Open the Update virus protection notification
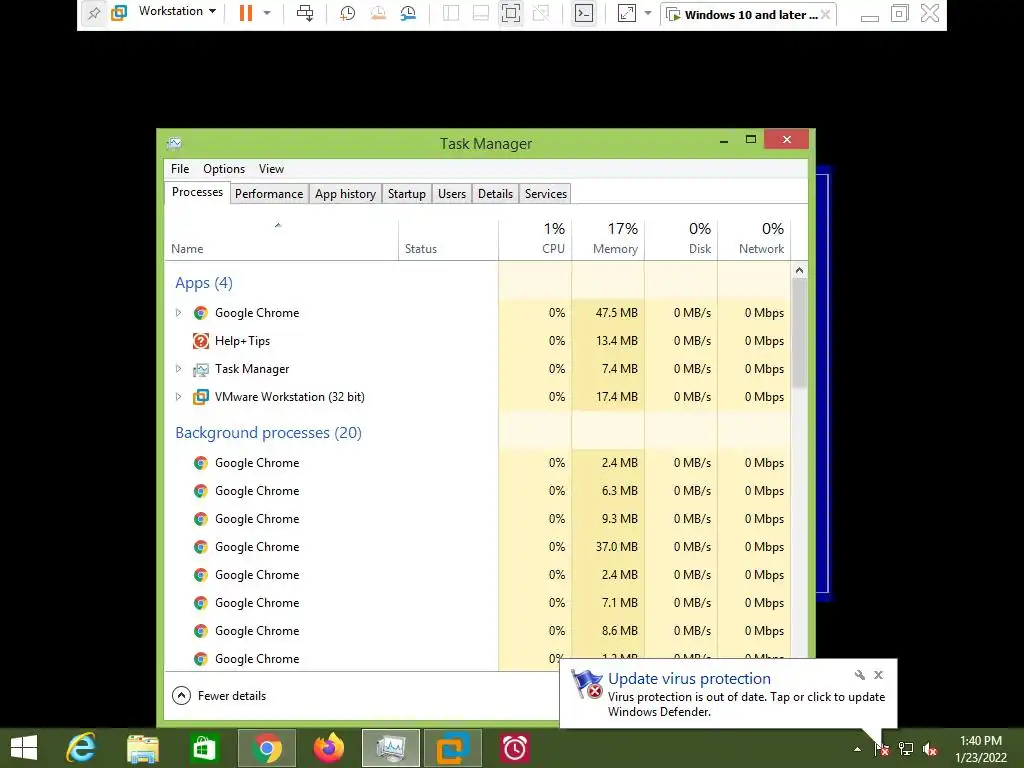Viewport: 1024px width, 768px height. point(728,694)
